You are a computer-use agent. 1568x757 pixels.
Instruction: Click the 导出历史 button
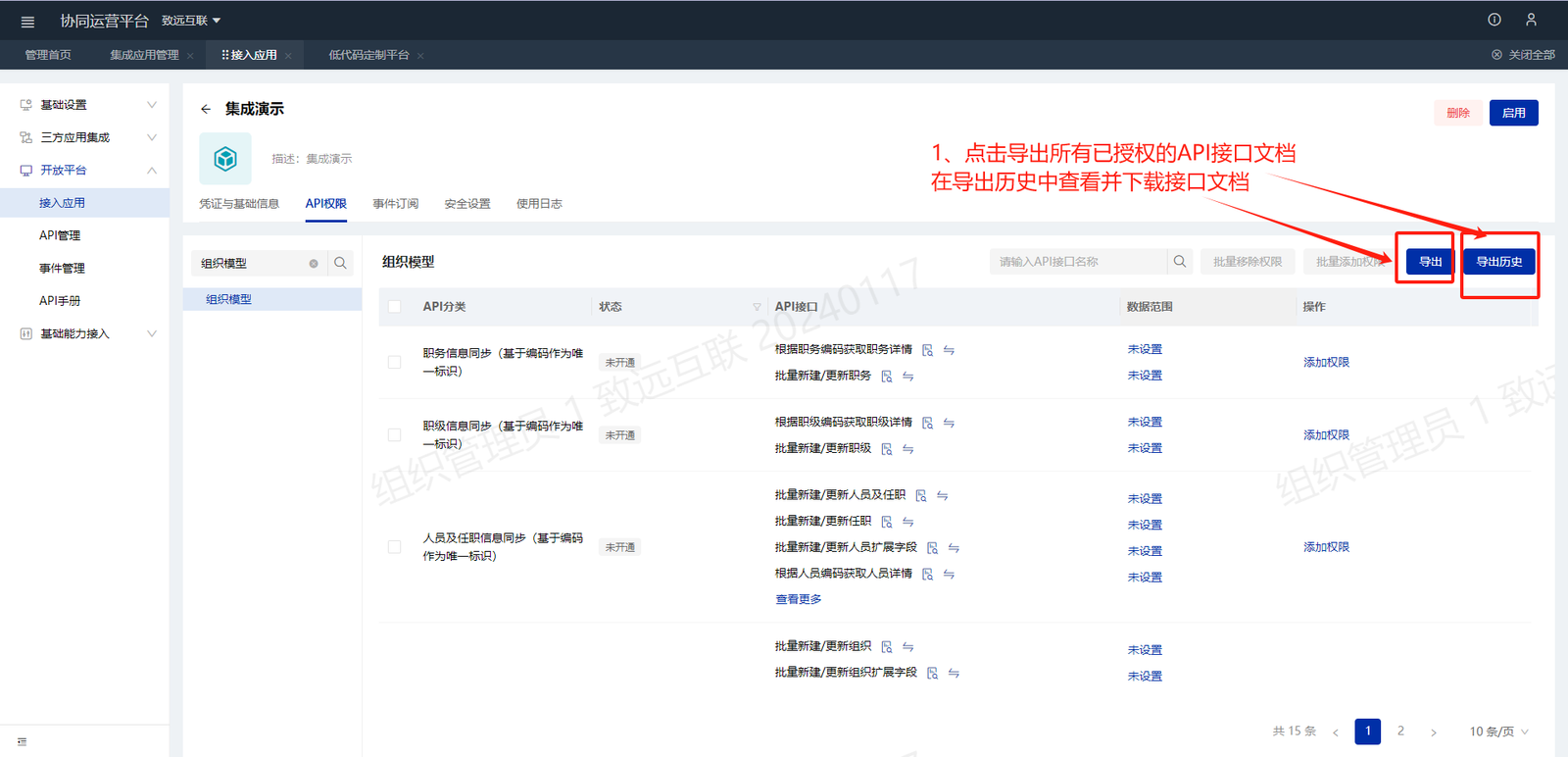pos(1498,262)
